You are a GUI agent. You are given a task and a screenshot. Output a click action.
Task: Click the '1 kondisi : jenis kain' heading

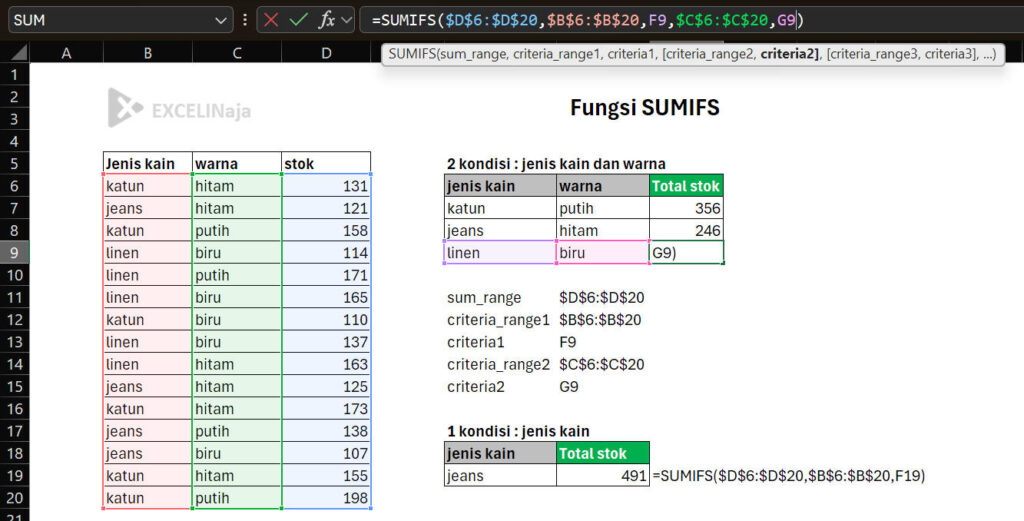518,431
